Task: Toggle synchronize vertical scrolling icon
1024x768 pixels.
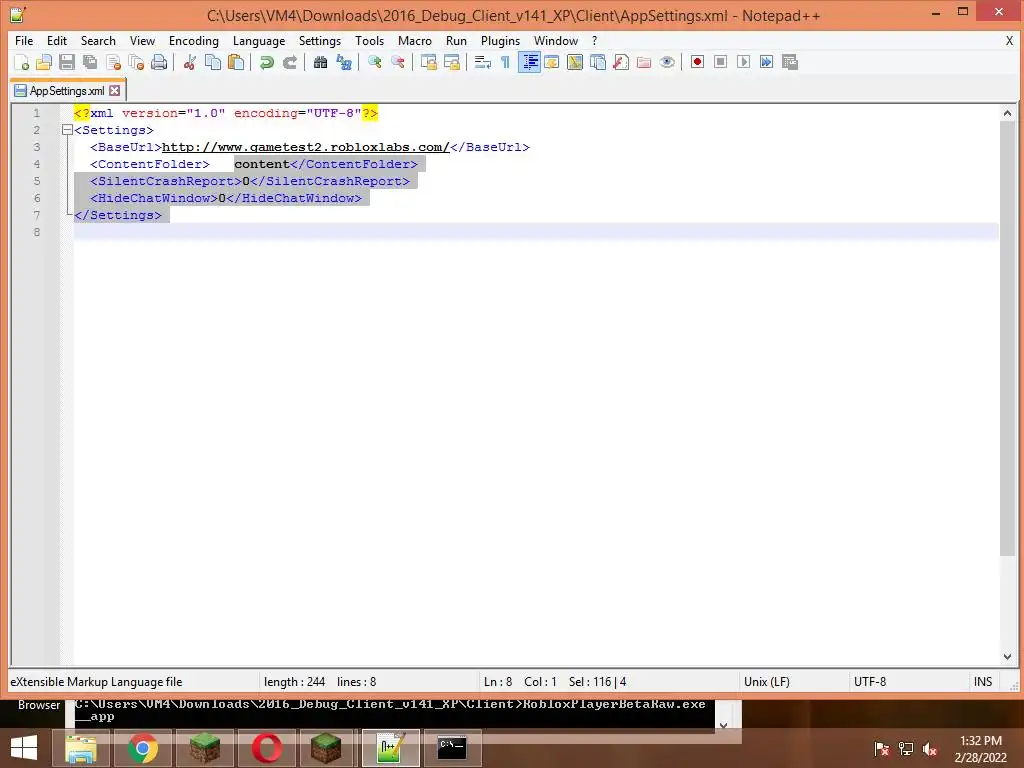Action: pos(428,62)
